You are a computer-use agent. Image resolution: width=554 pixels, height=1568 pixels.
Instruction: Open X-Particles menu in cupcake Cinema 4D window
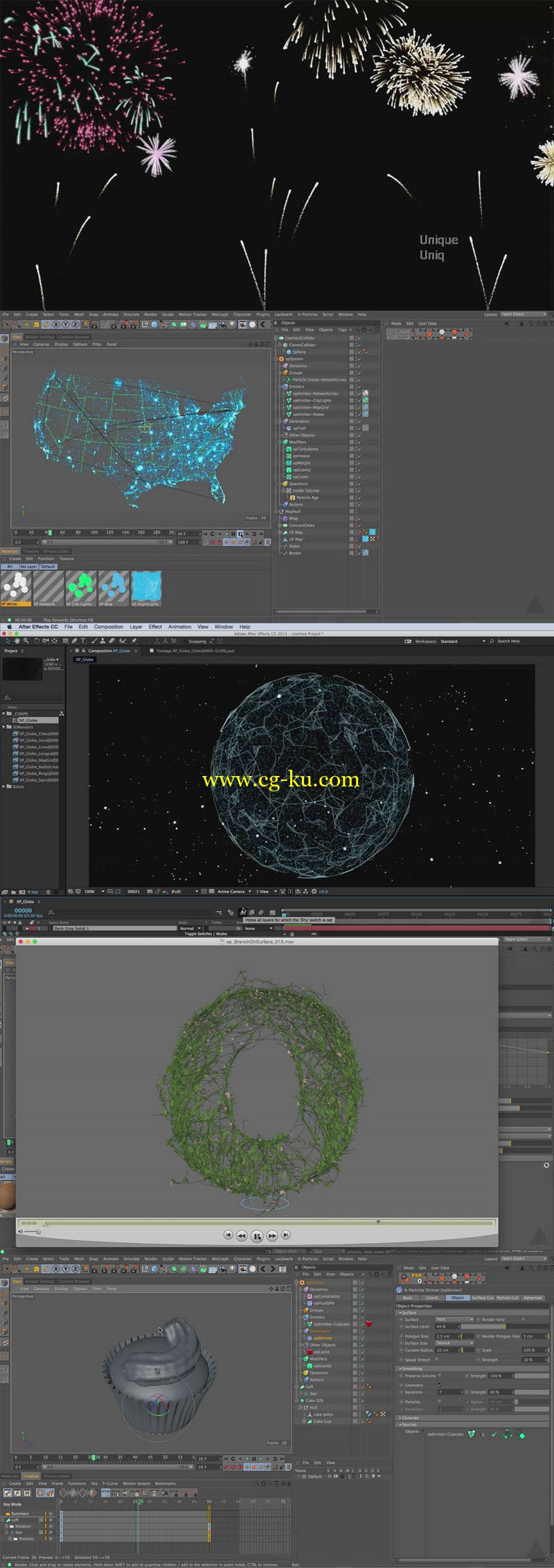tap(307, 1259)
